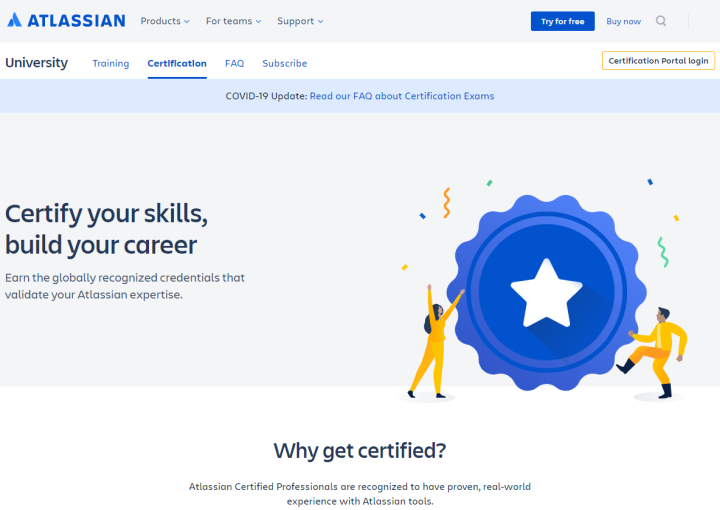Select the Certification tab
This screenshot has height=510, width=720.
(x=177, y=63)
